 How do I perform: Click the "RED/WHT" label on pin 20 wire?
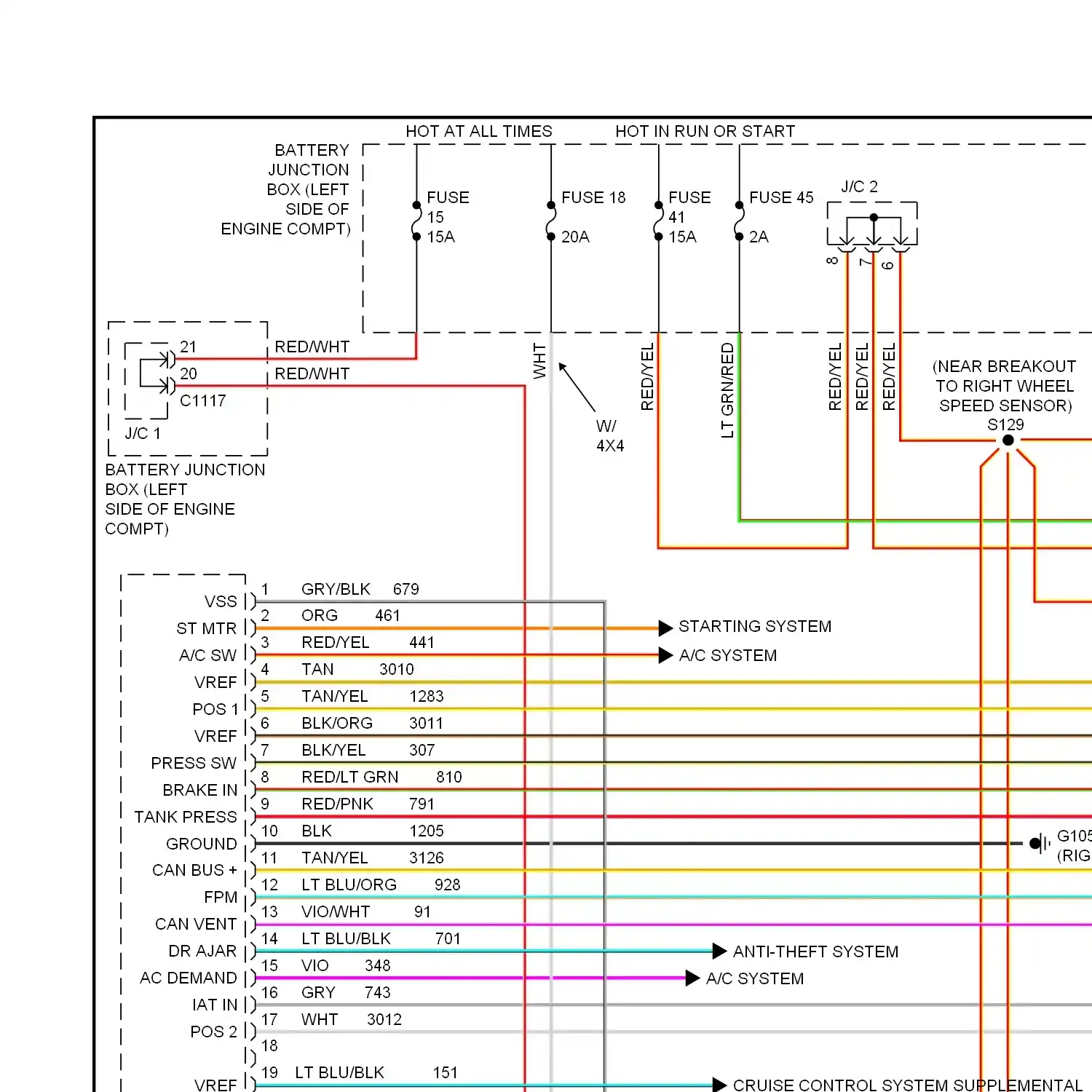coord(312,374)
